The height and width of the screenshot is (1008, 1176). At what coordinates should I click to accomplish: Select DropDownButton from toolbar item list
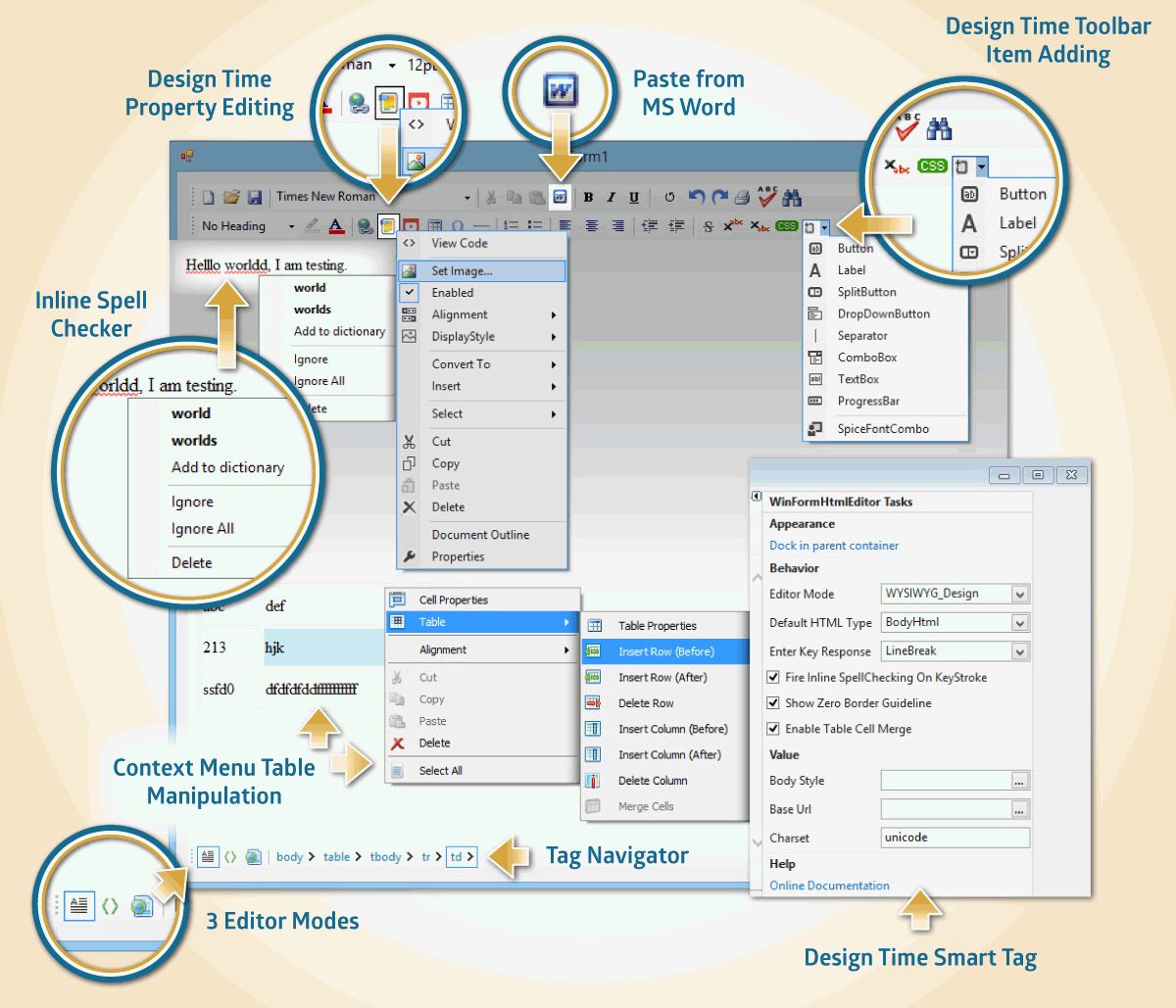coord(885,313)
